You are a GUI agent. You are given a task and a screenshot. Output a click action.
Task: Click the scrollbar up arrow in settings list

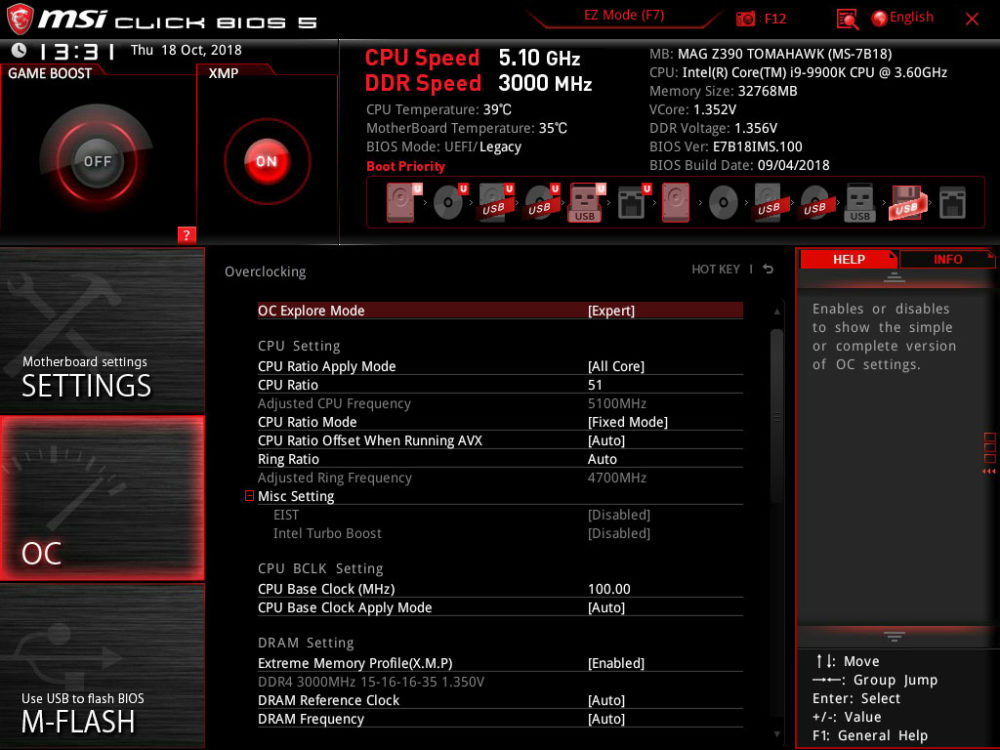pyautogui.click(x=777, y=311)
